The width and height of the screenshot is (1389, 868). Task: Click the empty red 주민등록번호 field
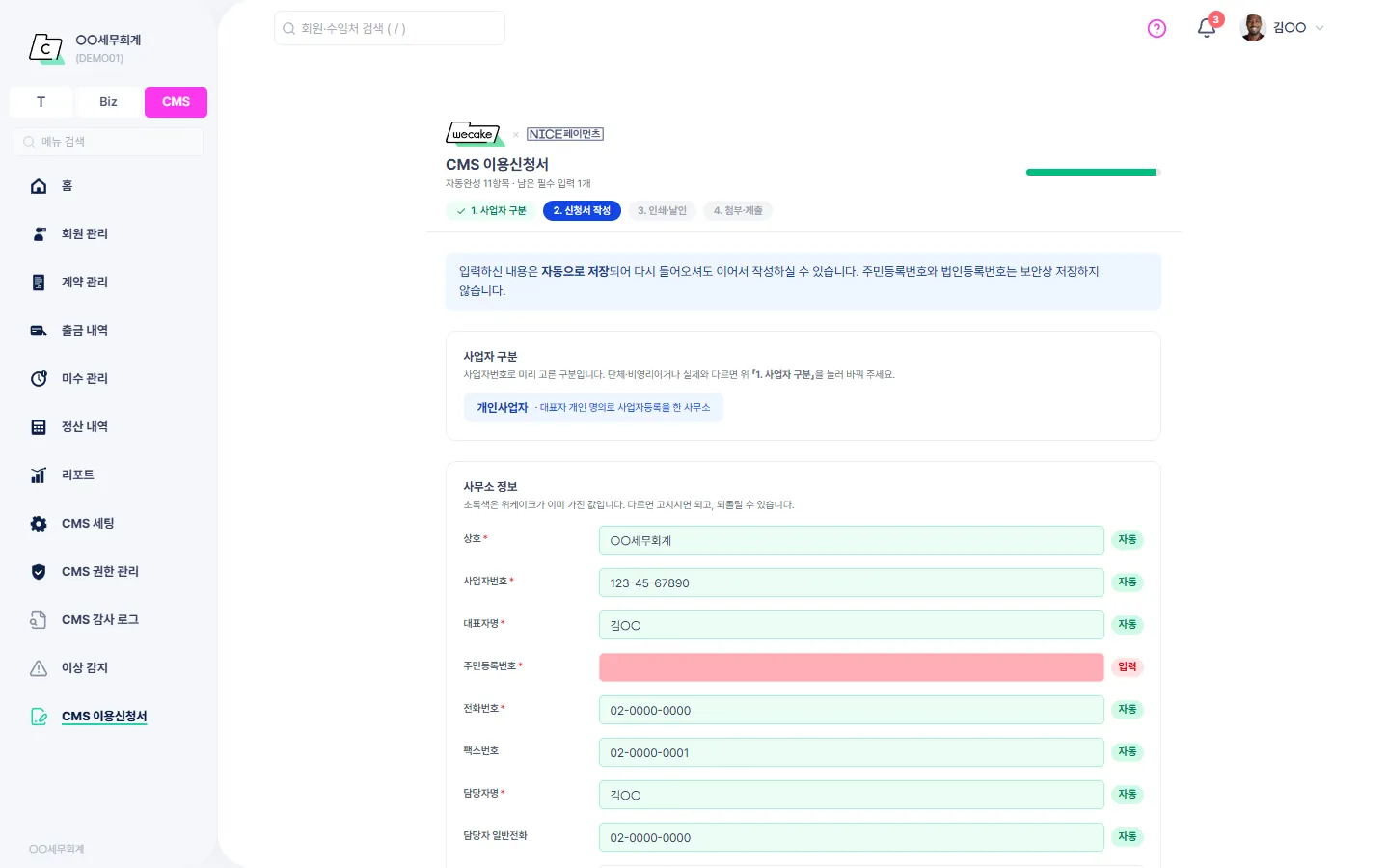tap(851, 667)
